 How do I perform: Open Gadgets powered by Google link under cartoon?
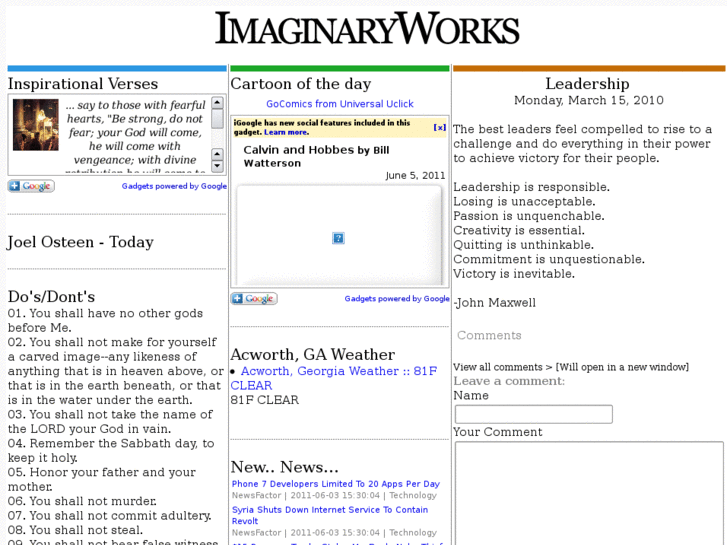point(397,299)
